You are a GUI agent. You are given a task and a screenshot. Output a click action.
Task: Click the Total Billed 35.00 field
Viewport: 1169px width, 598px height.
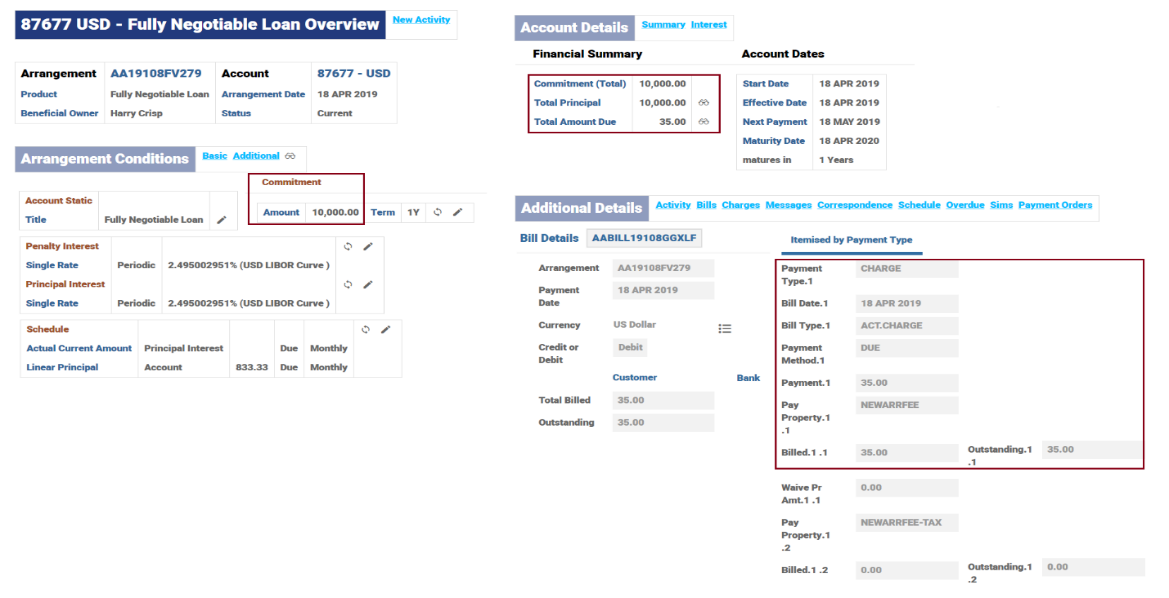(663, 400)
